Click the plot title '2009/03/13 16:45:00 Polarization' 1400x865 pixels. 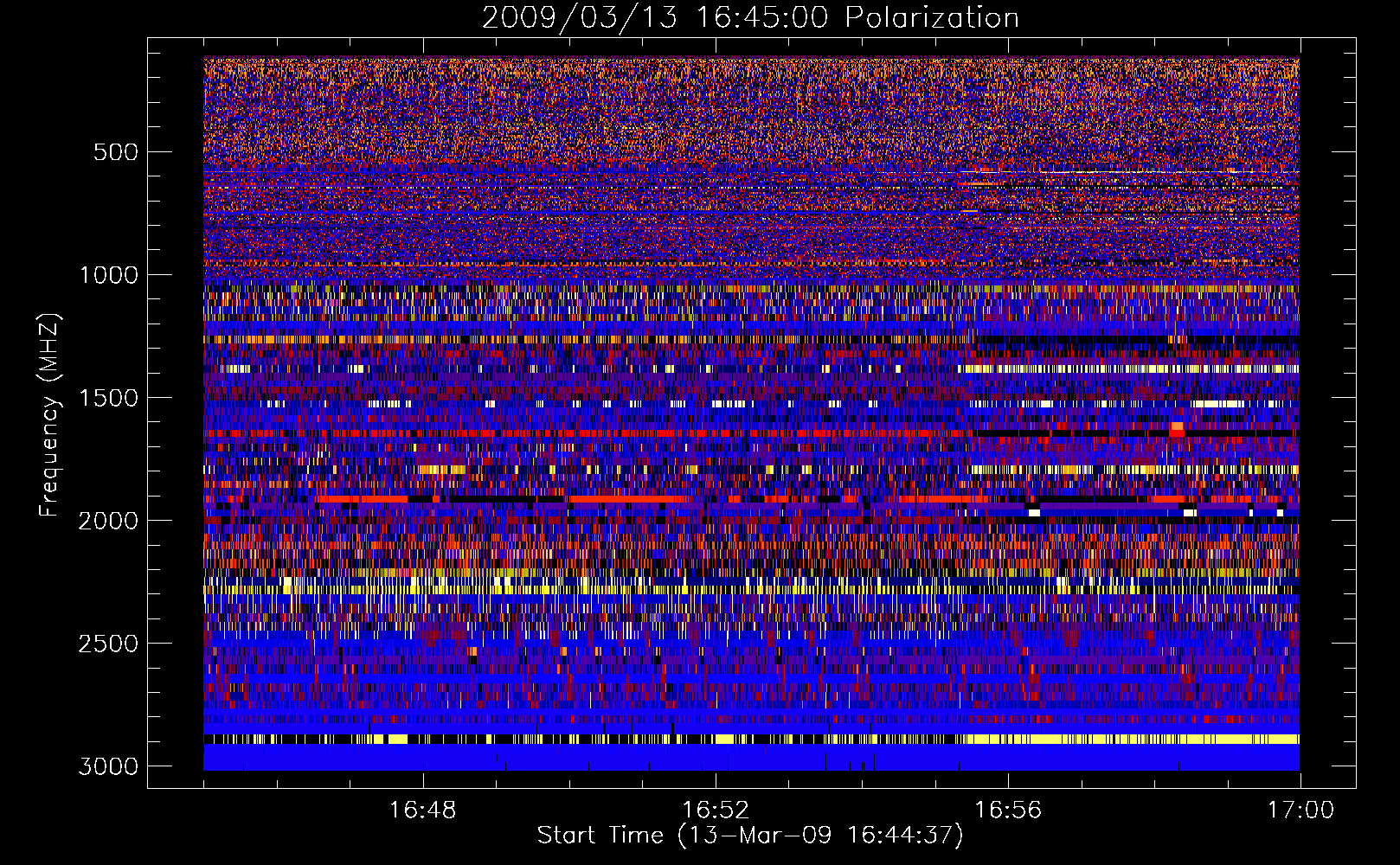(x=750, y=17)
